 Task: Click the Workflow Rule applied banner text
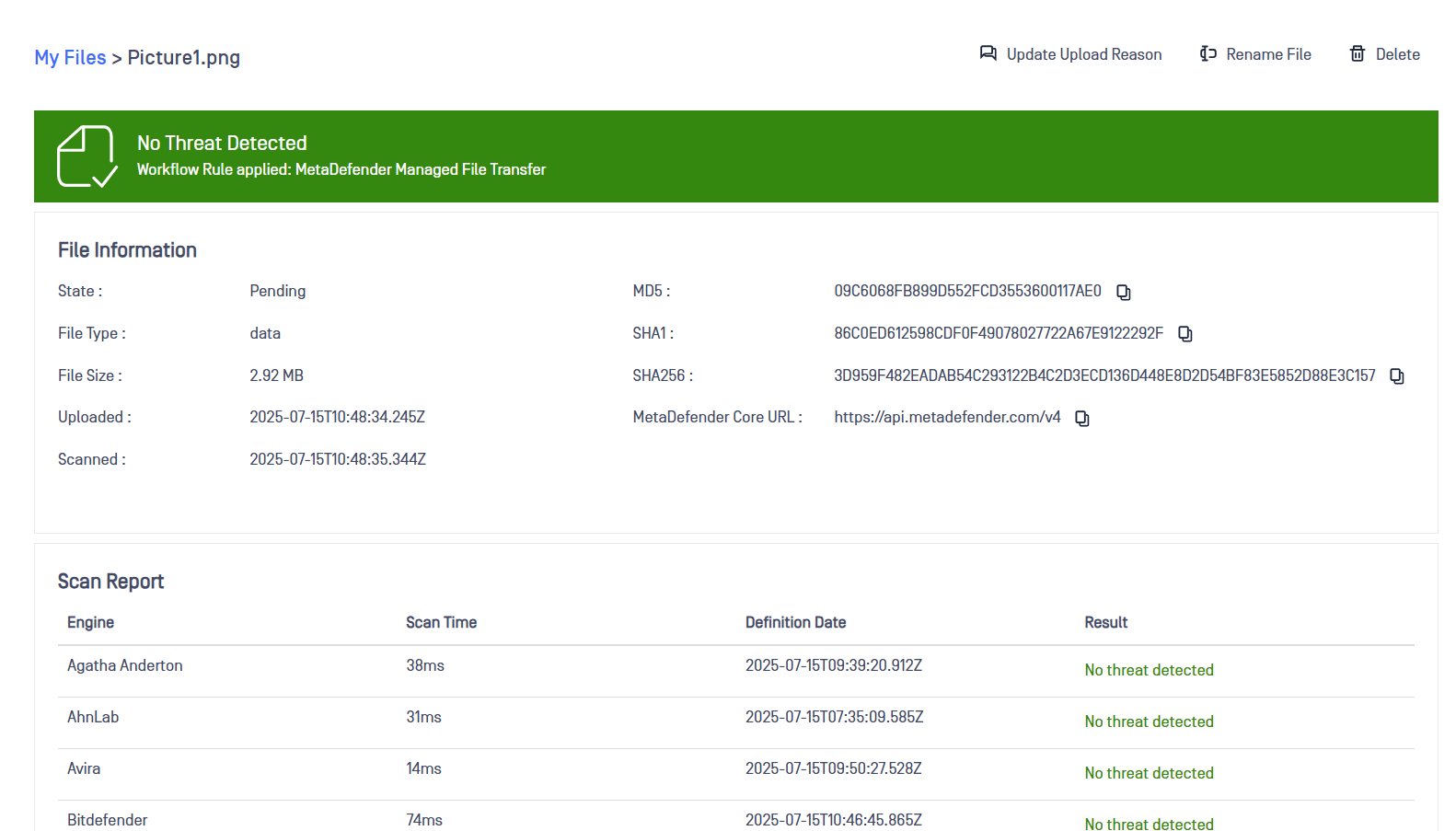point(341,169)
